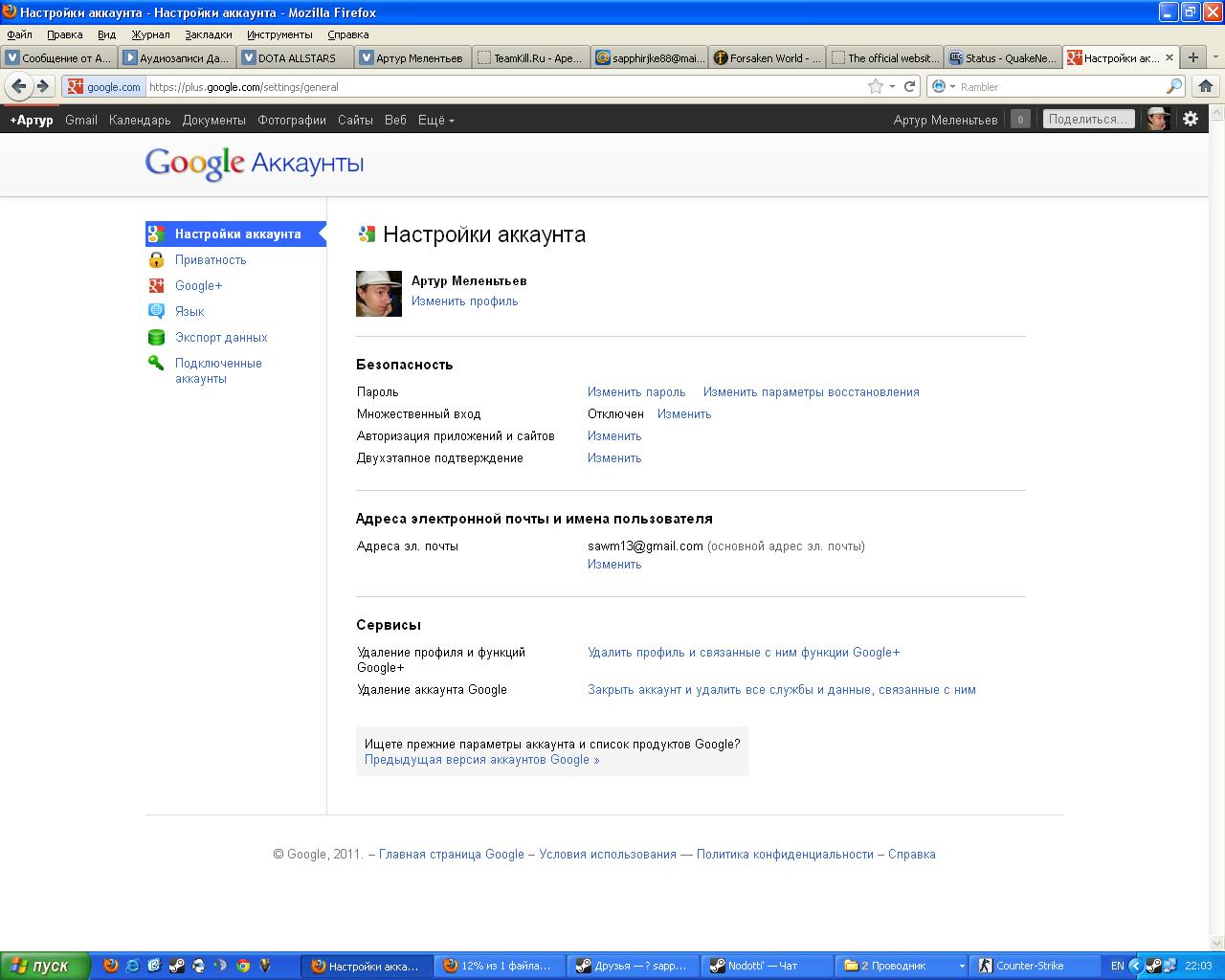Open Фотографии from the Google bar

point(292,120)
